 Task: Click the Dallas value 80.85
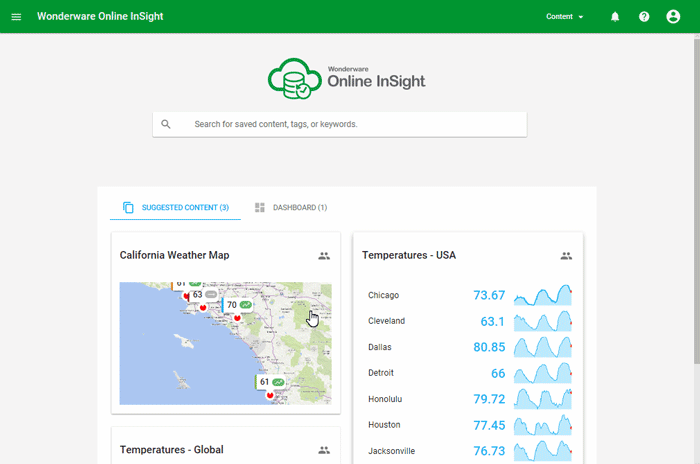(x=489, y=347)
